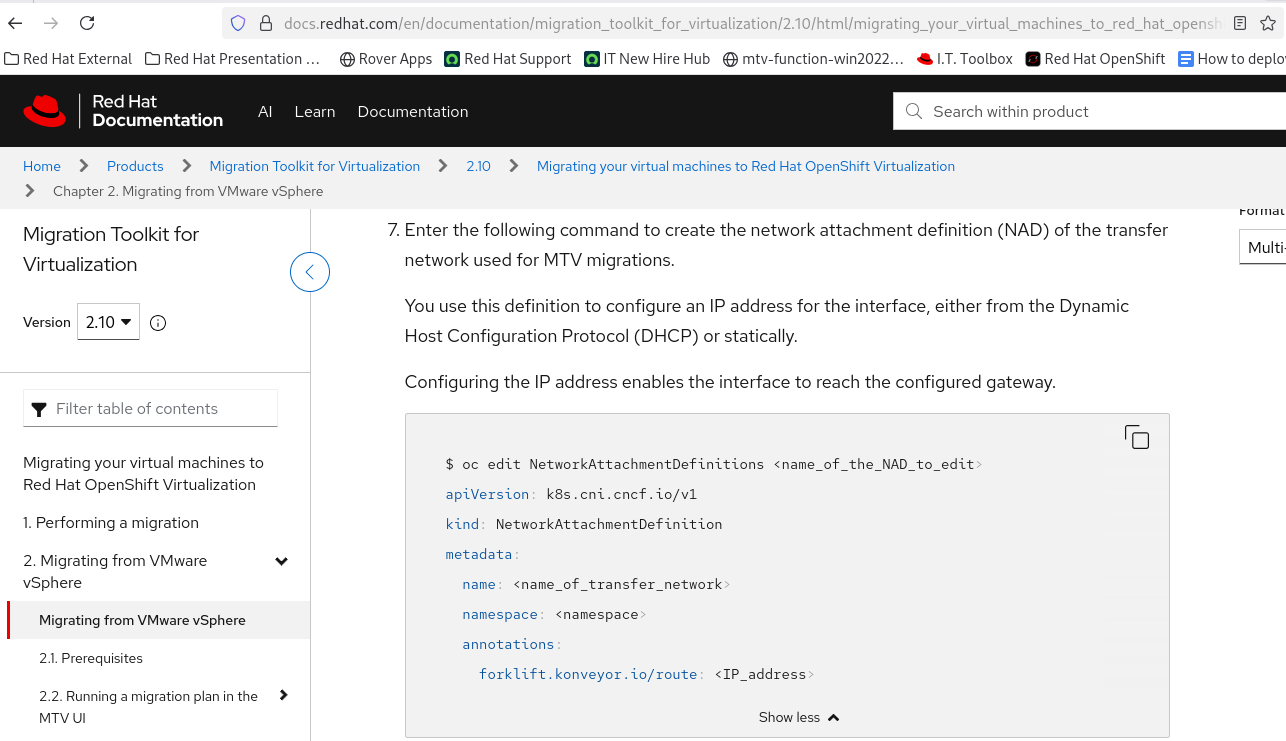Image resolution: width=1286 pixels, height=741 pixels.
Task: Collapse the code block with Show less
Action: point(798,717)
